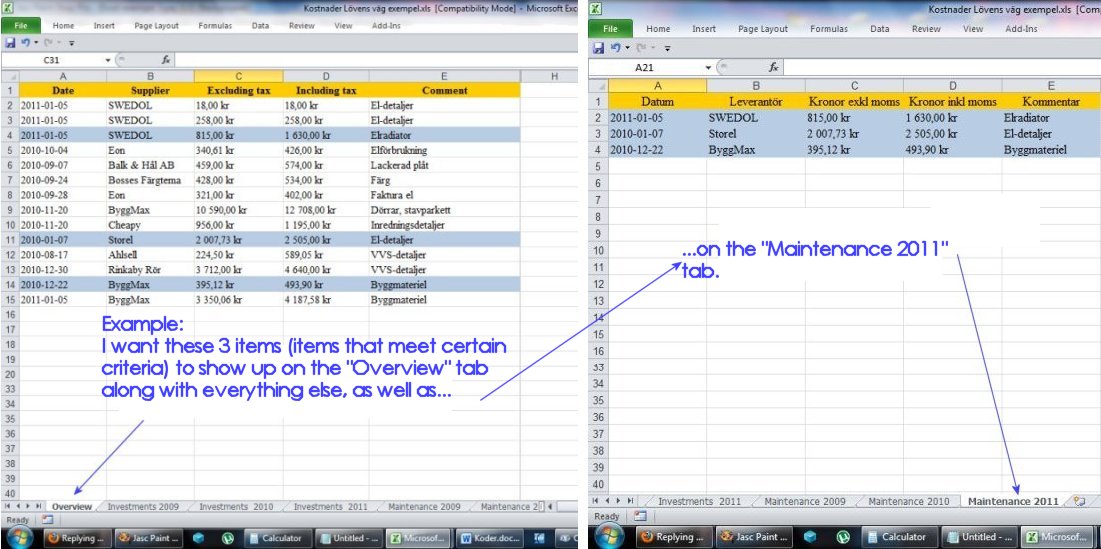
Task: Open the Formulas ribbon tab in left window
Action: click(x=217, y=26)
